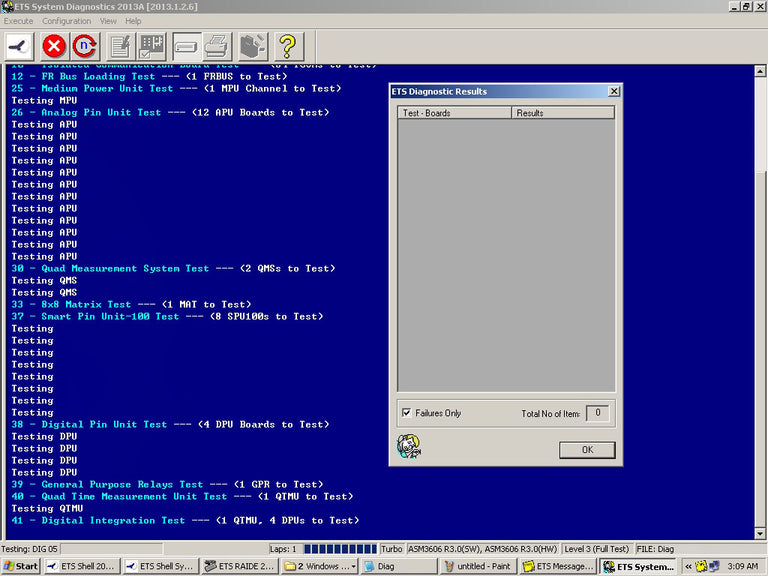Click the red circular loop-n icon
Screen dimensions: 768x576
(86, 47)
